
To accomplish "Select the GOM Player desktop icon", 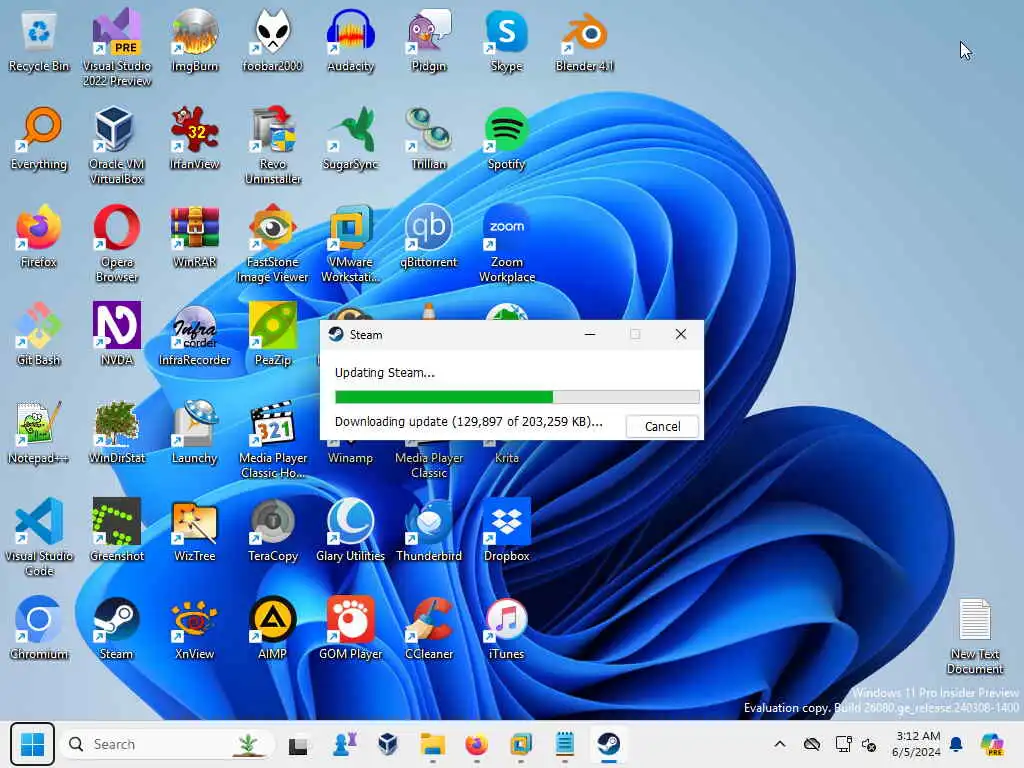I will pos(351,628).
